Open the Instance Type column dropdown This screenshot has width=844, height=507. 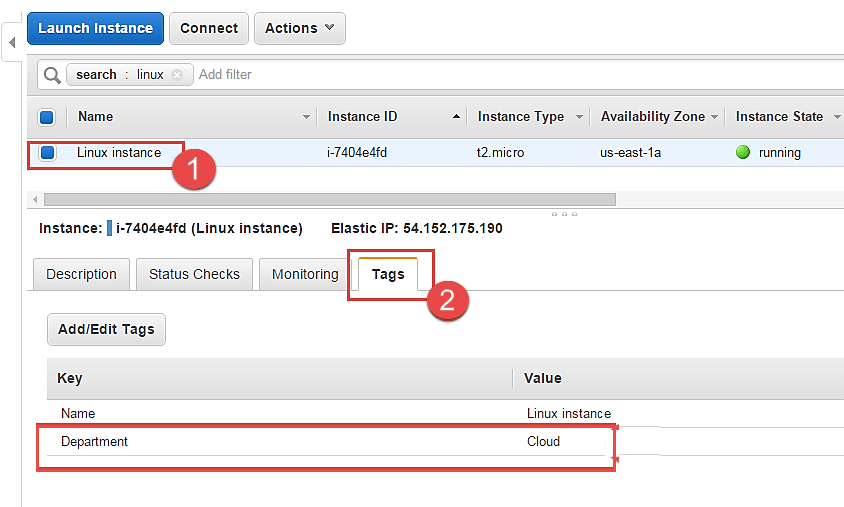pyautogui.click(x=578, y=117)
